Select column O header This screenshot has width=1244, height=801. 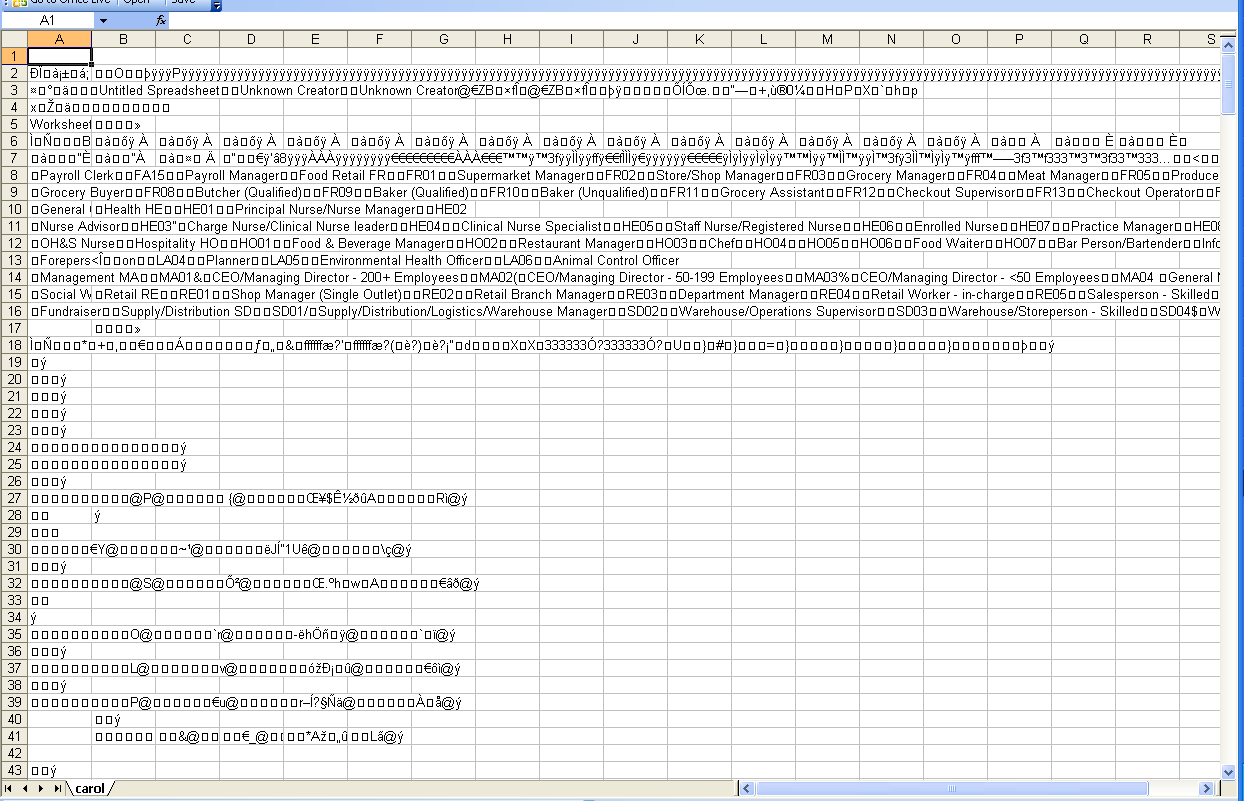pos(955,39)
